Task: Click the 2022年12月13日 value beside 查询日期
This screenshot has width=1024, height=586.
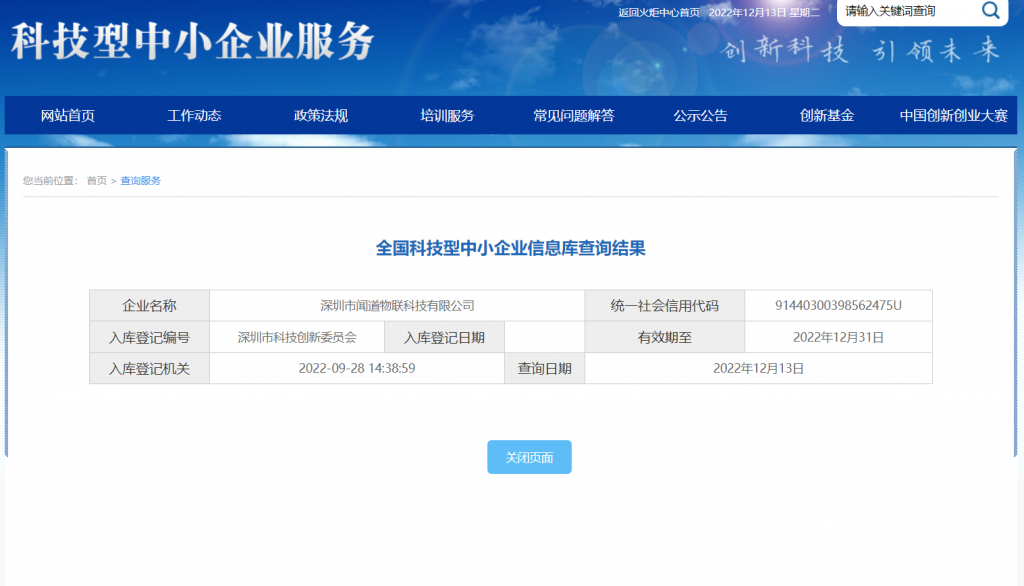Action: pos(758,368)
